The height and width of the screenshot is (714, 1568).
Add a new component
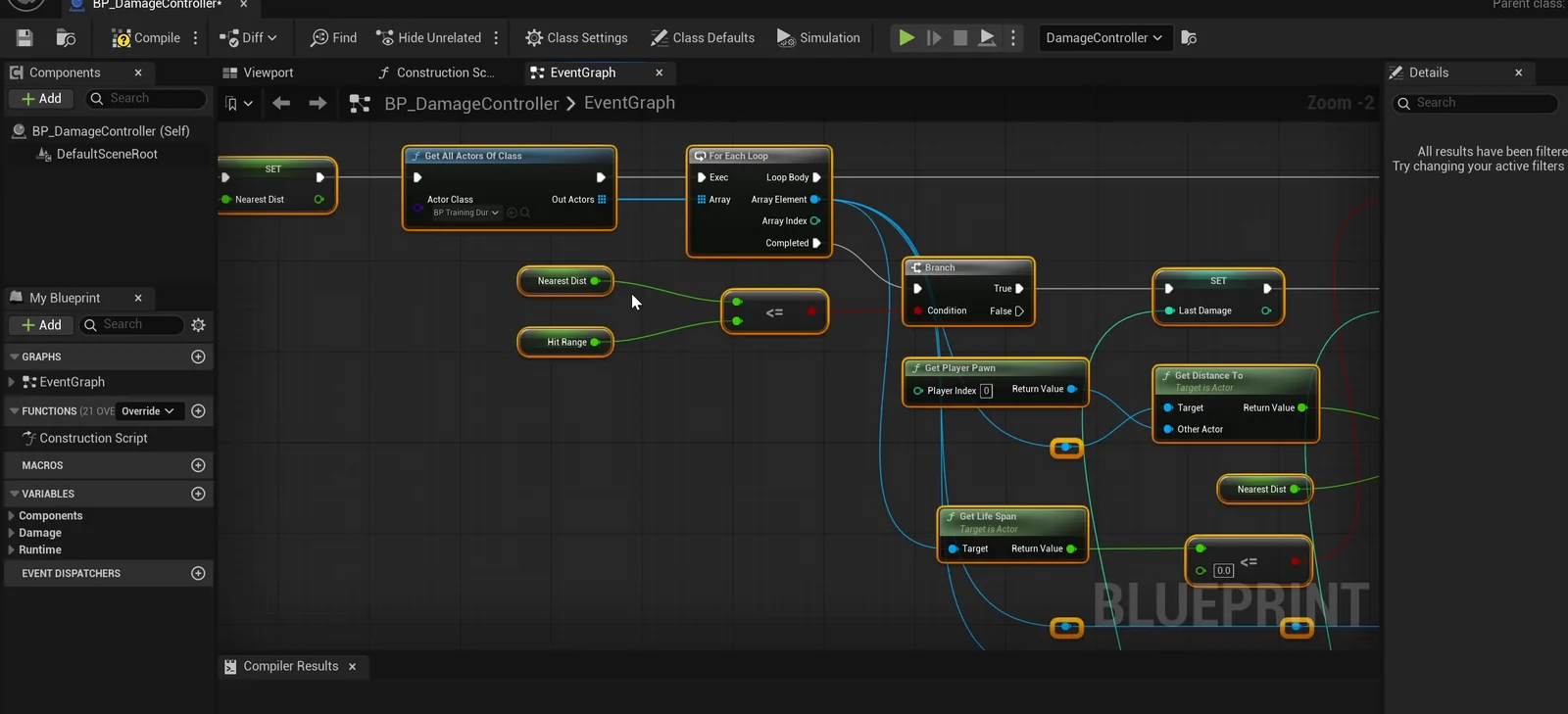click(41, 99)
